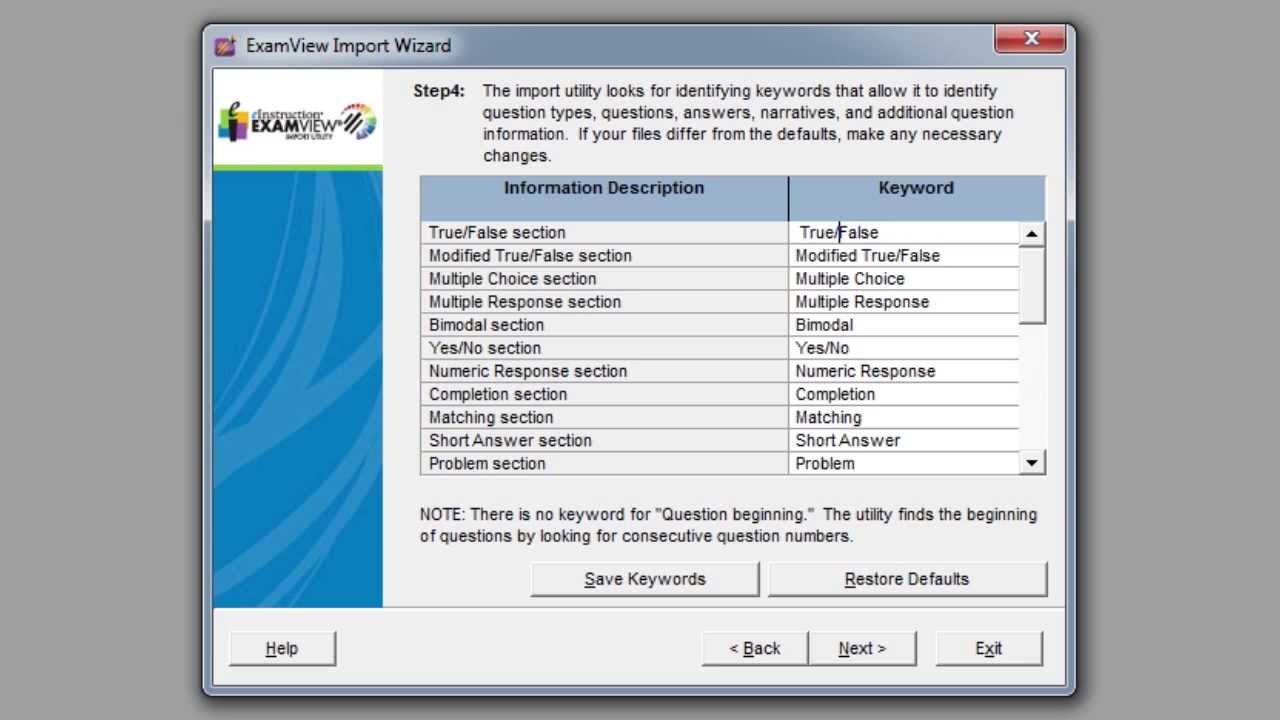Screen dimensions: 1280x720
Task: Click the 'Step4:' label
Action: click(x=439, y=91)
